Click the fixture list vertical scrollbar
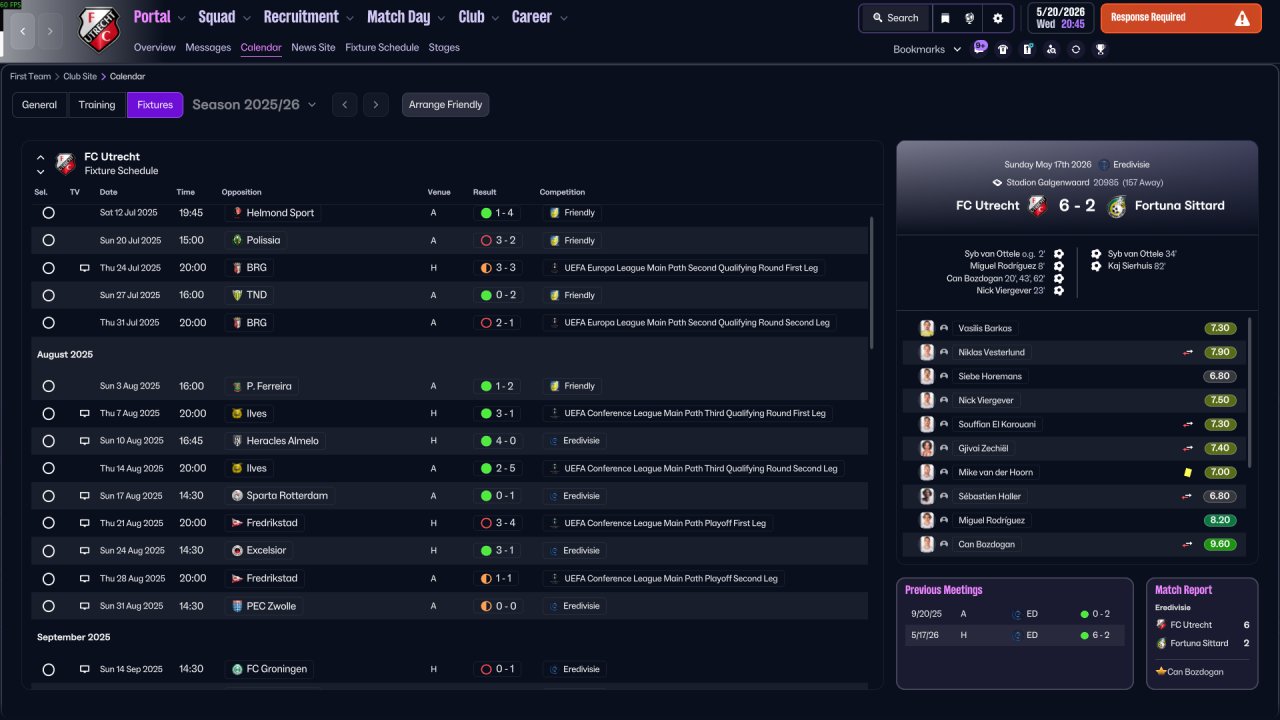 point(873,282)
